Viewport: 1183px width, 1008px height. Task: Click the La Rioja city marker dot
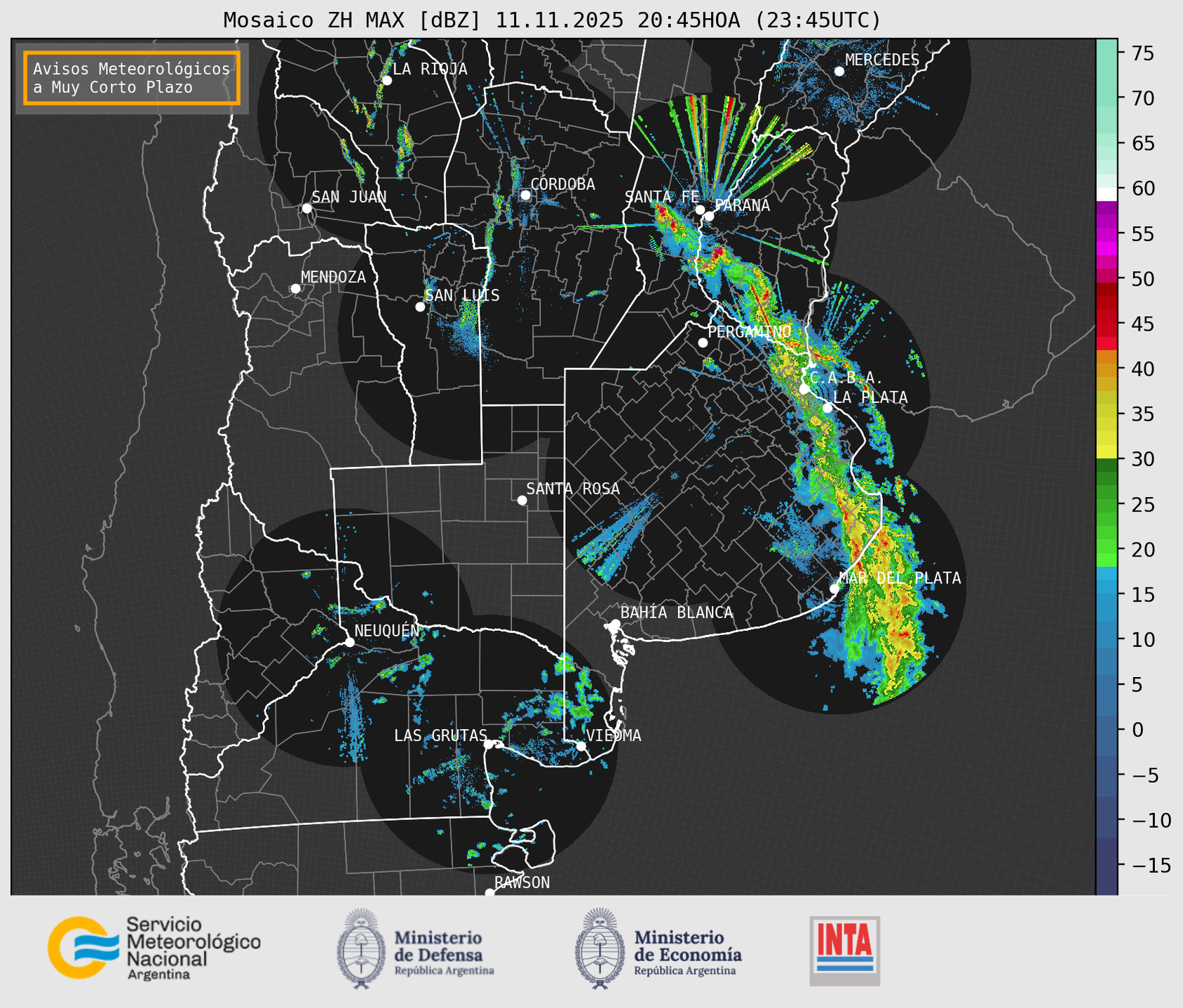point(387,81)
